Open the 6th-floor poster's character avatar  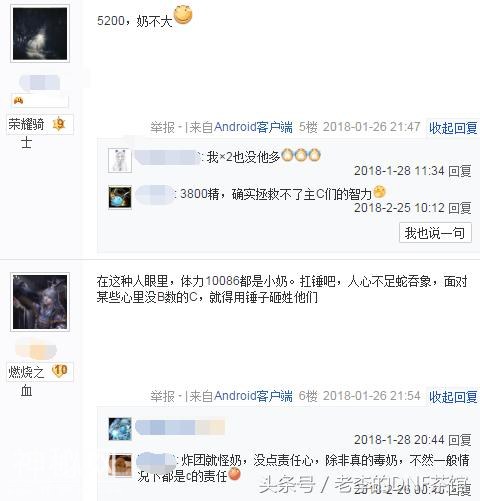[40, 302]
